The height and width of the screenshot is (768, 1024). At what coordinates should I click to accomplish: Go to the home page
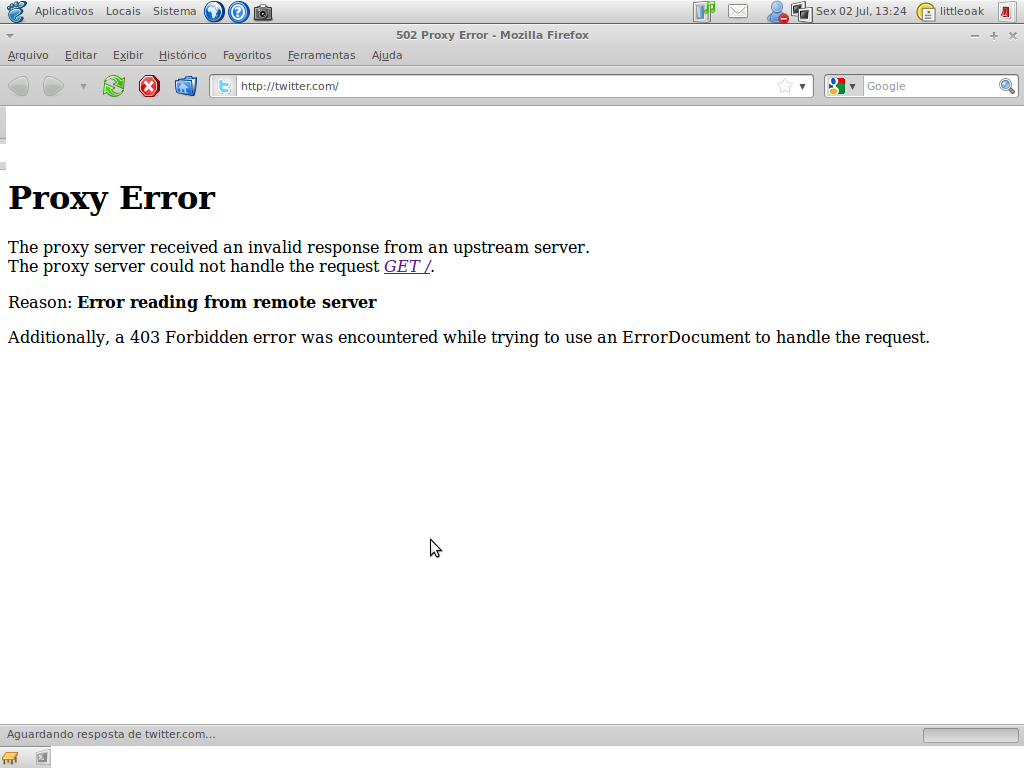coord(186,86)
